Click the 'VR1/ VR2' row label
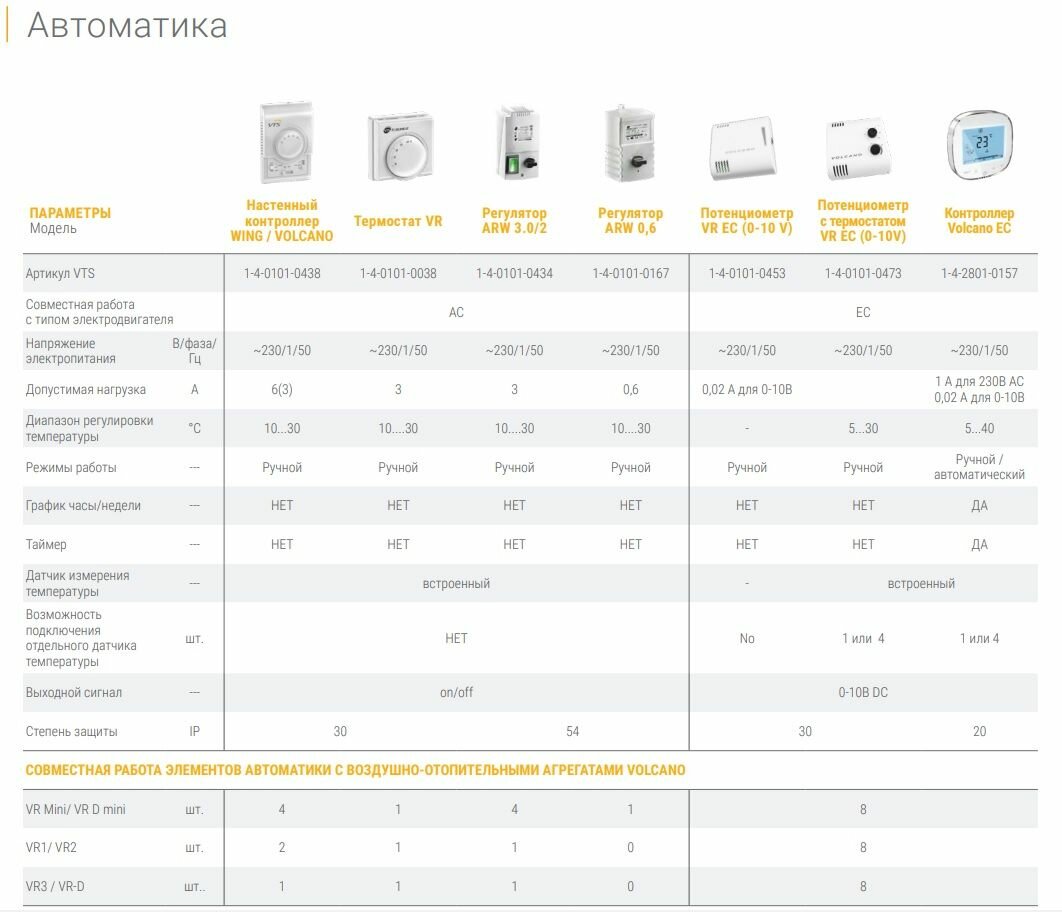1062x912 pixels. pos(51,848)
